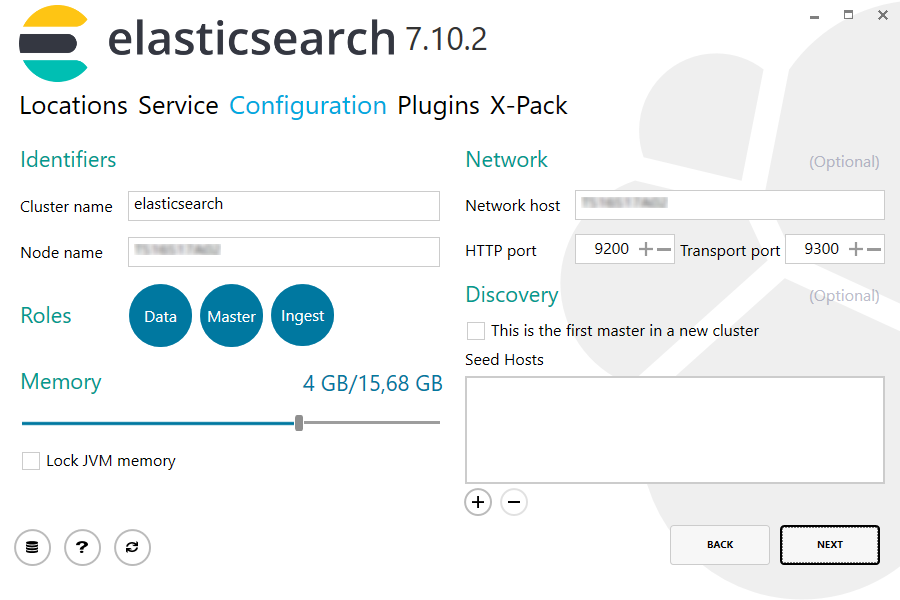Proceed with the NEXT button
Image resolution: width=900 pixels, height=600 pixels.
(830, 544)
